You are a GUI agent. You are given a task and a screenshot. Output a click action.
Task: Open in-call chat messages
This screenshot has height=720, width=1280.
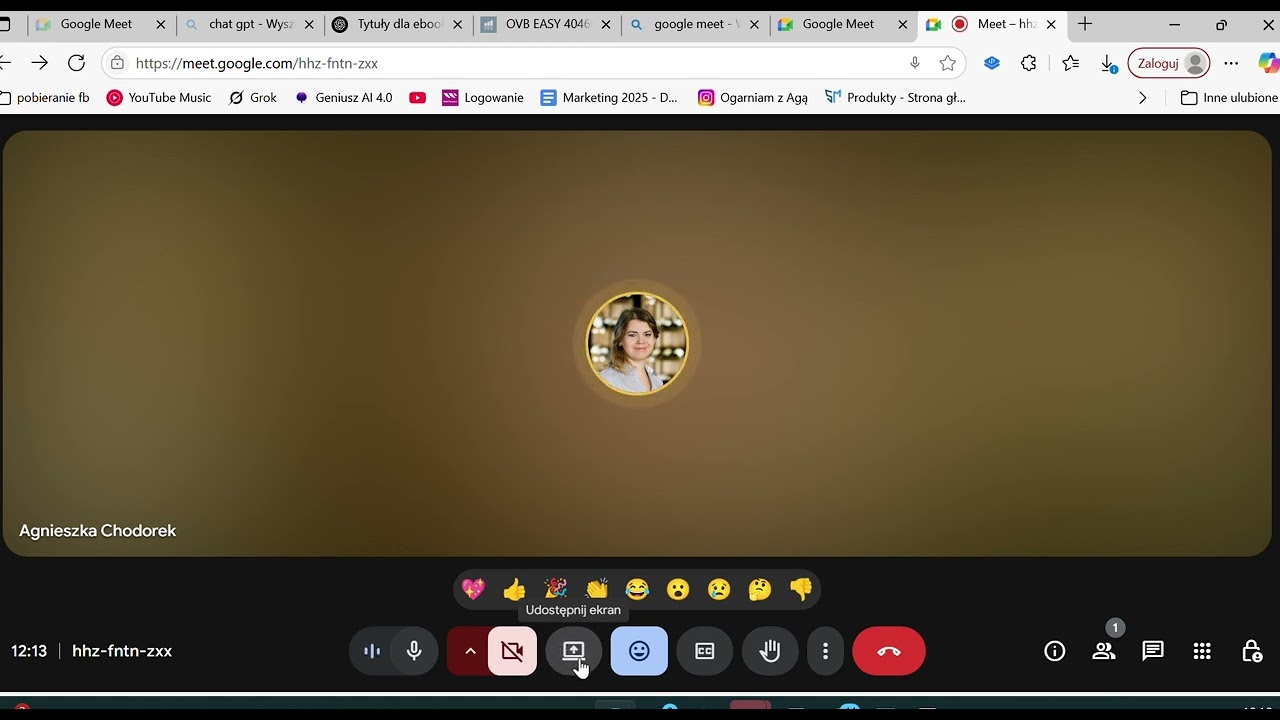tap(1153, 651)
